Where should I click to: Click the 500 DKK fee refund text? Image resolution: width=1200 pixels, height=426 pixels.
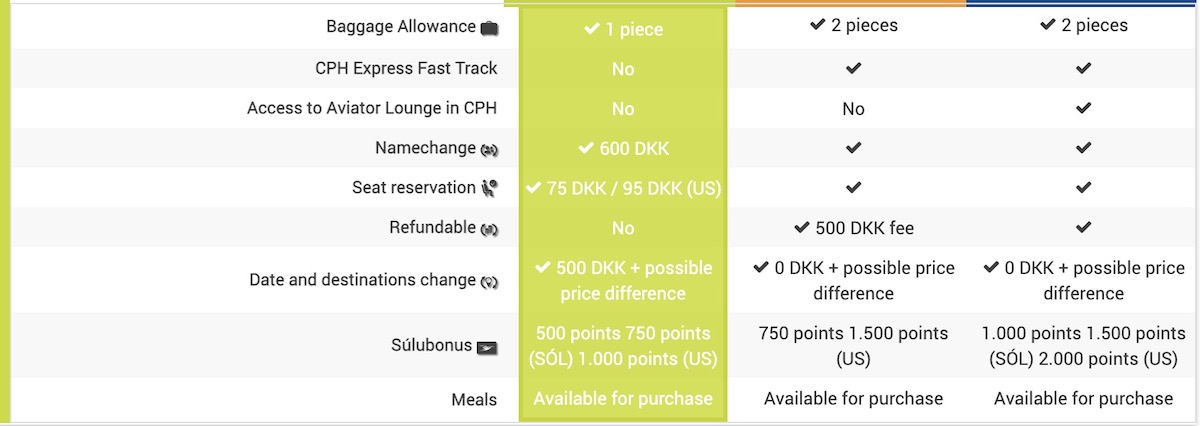(x=853, y=228)
